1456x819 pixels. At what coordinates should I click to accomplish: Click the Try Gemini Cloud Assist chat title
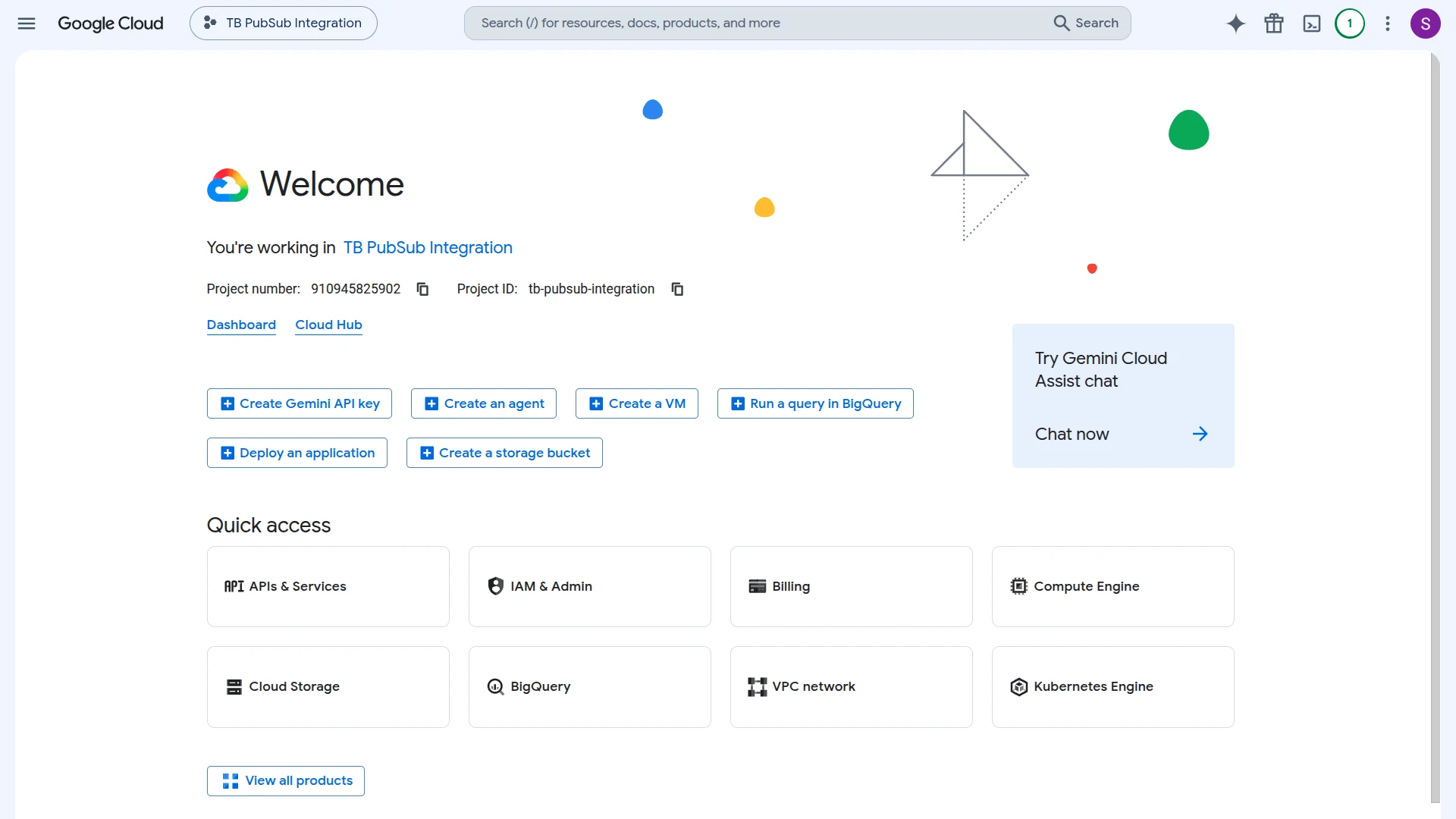(1101, 369)
